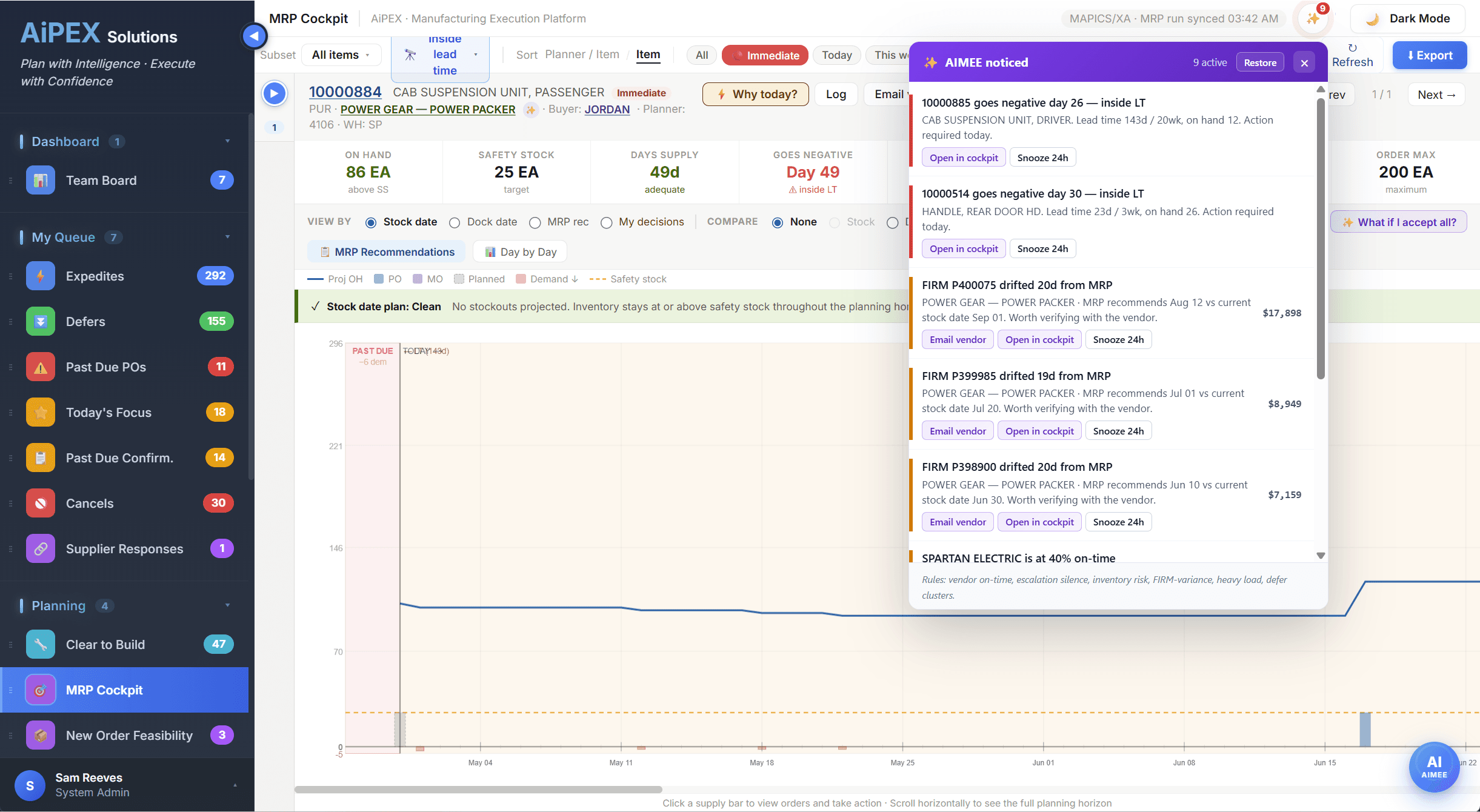Open the All items subset dropdown
The width and height of the screenshot is (1480, 812).
[341, 55]
